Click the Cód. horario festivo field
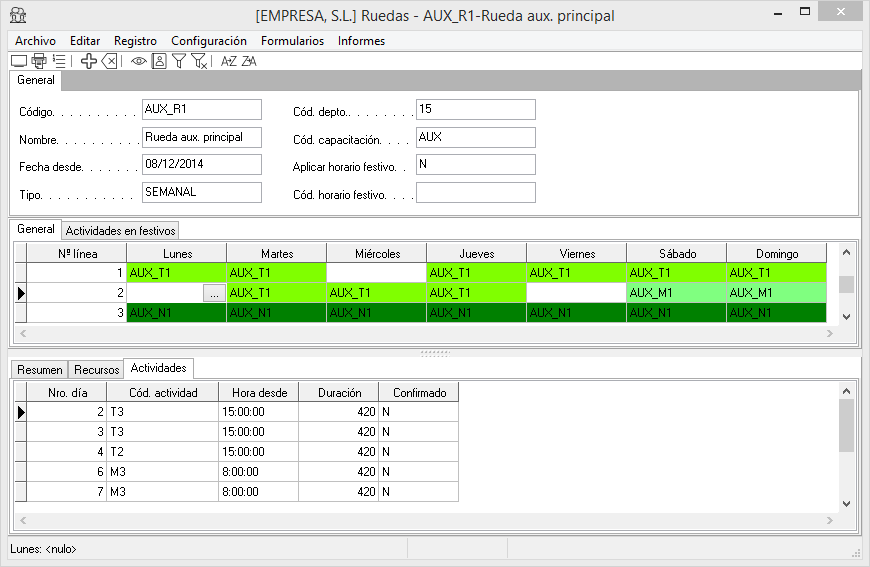 [475, 193]
